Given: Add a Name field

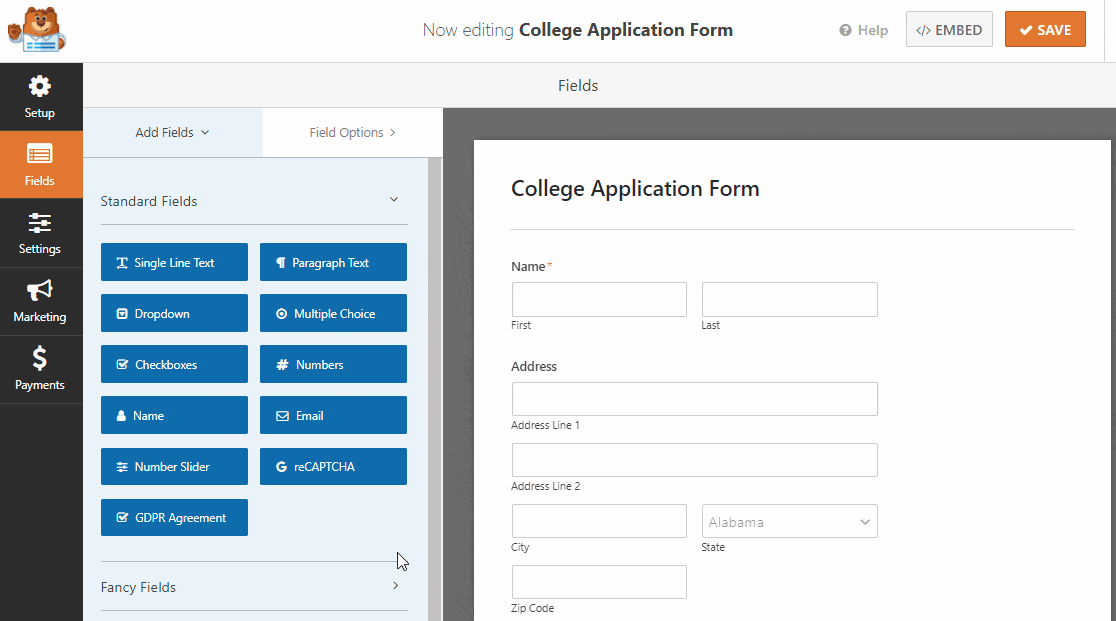Looking at the screenshot, I should click(x=174, y=415).
